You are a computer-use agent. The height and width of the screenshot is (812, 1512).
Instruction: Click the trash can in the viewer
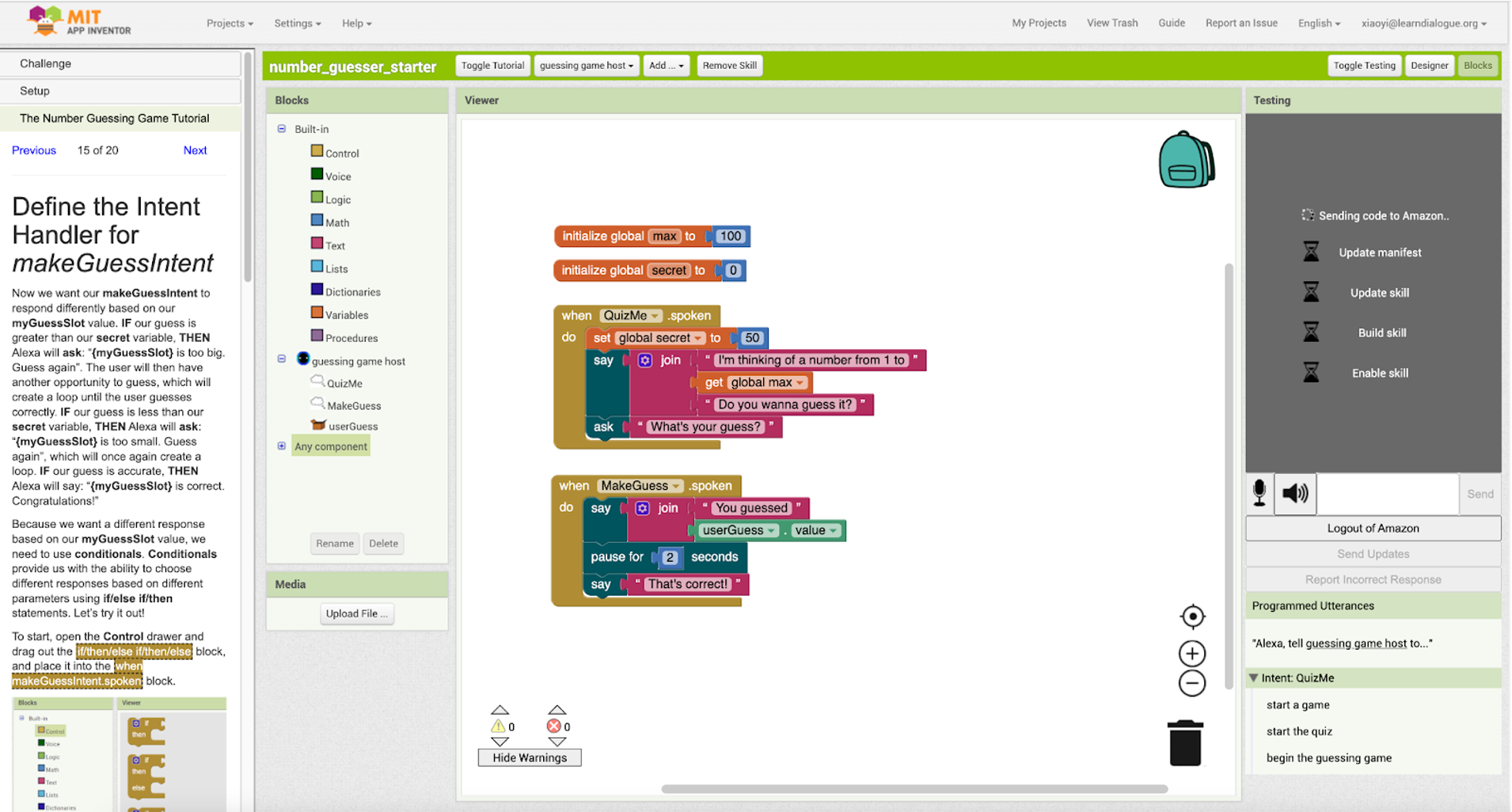coord(1185,742)
